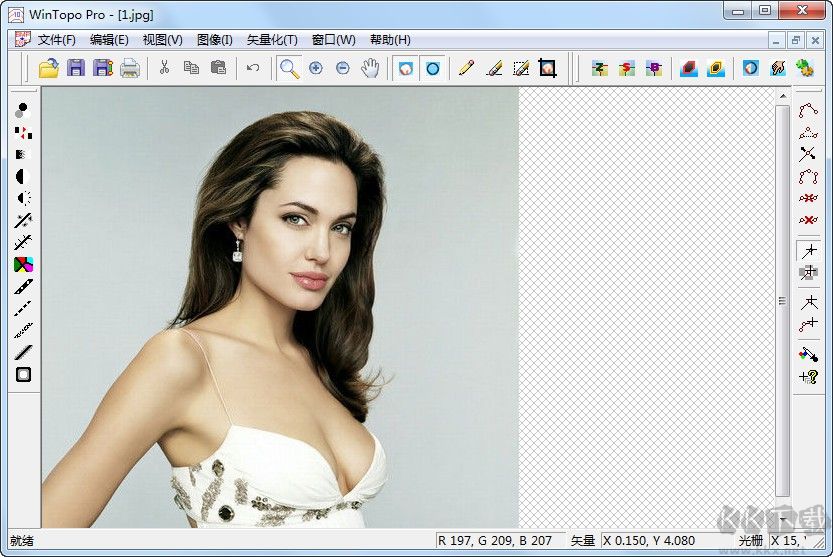The width and height of the screenshot is (833, 557).
Task: Click the Save As floppy icon with arrows
Action: coord(103,68)
